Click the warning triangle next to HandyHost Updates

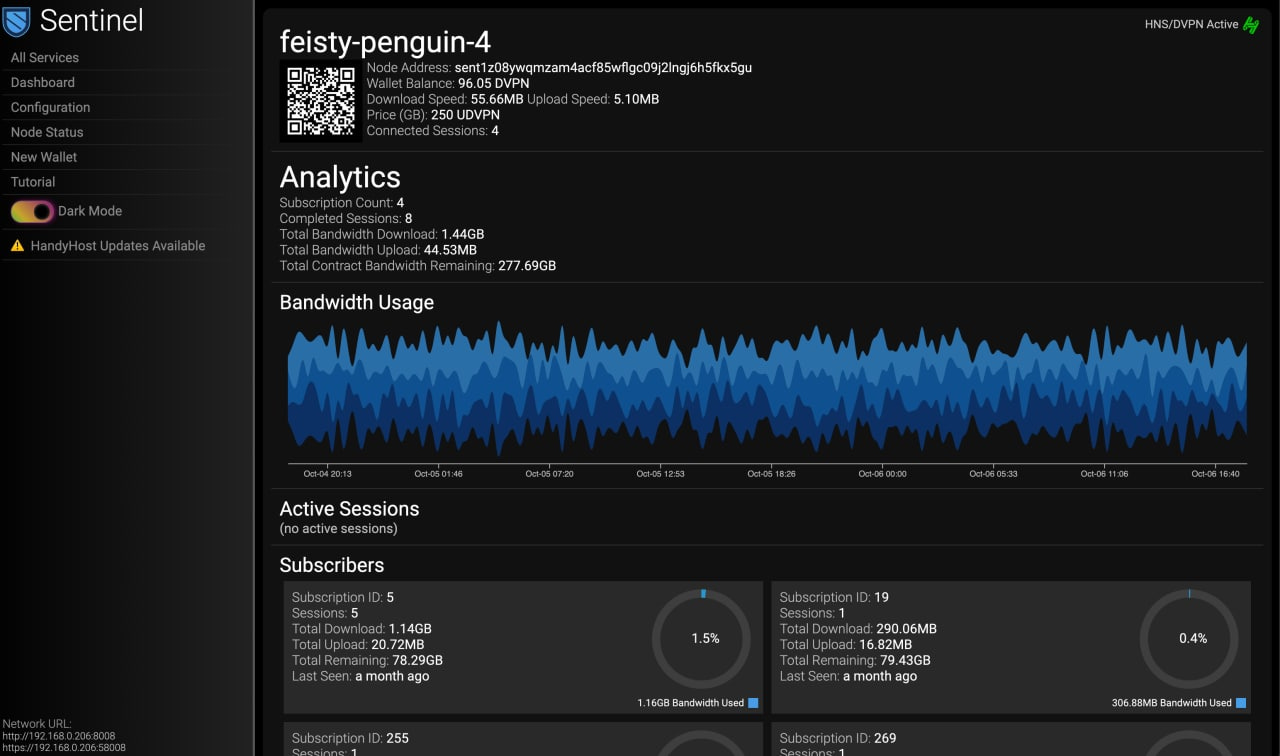(x=16, y=245)
